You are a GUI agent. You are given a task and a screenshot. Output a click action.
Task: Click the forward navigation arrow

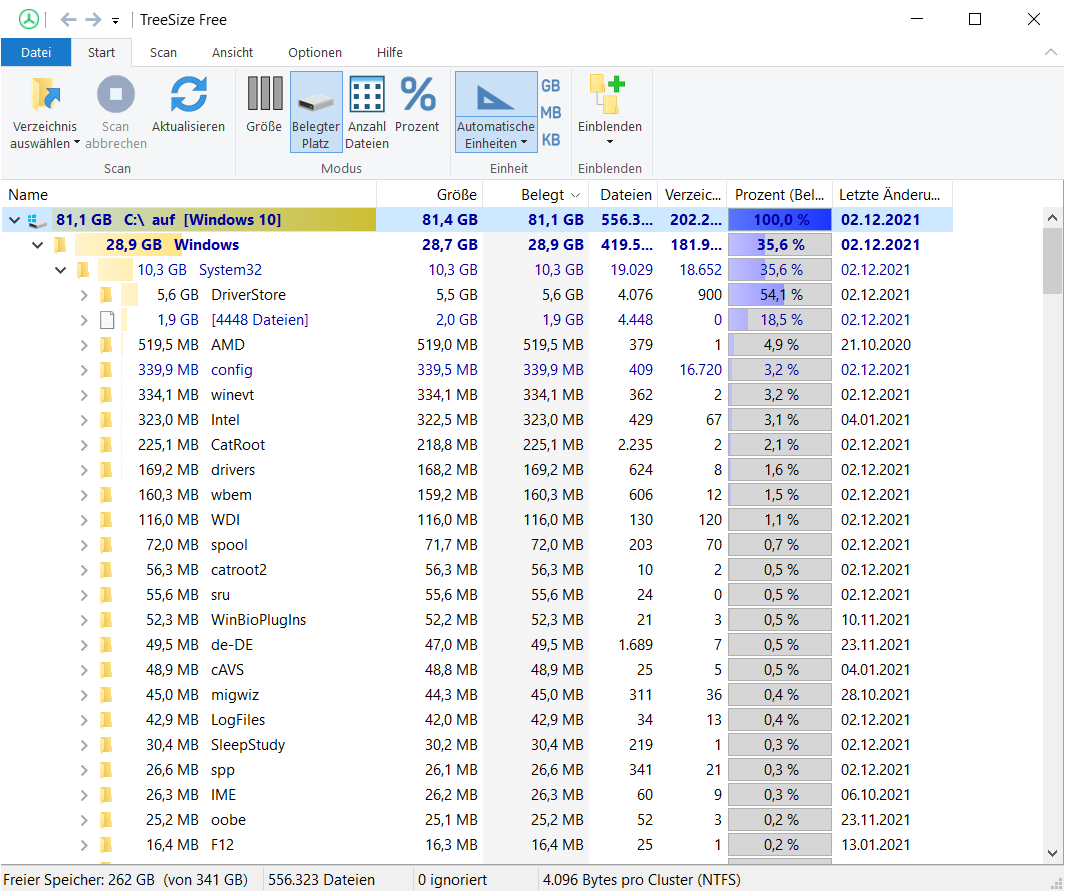pos(93,20)
